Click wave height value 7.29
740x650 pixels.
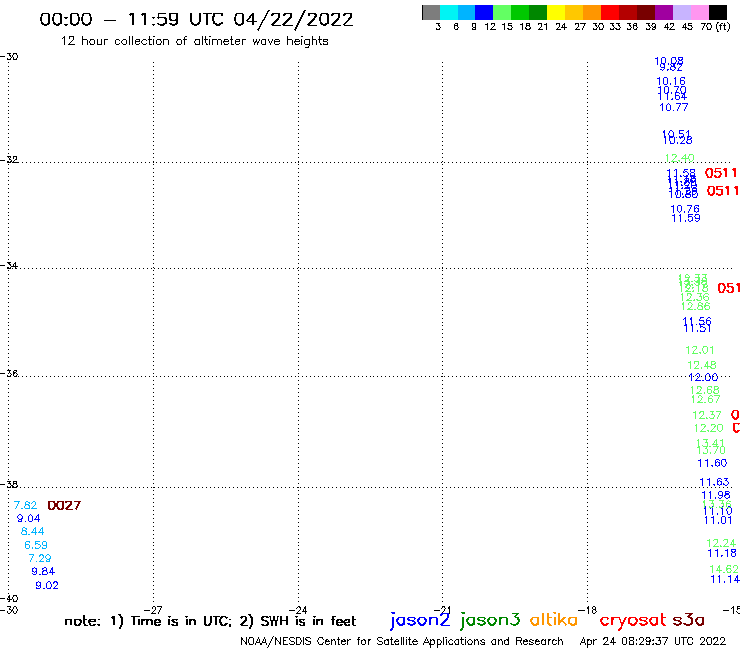[40, 558]
